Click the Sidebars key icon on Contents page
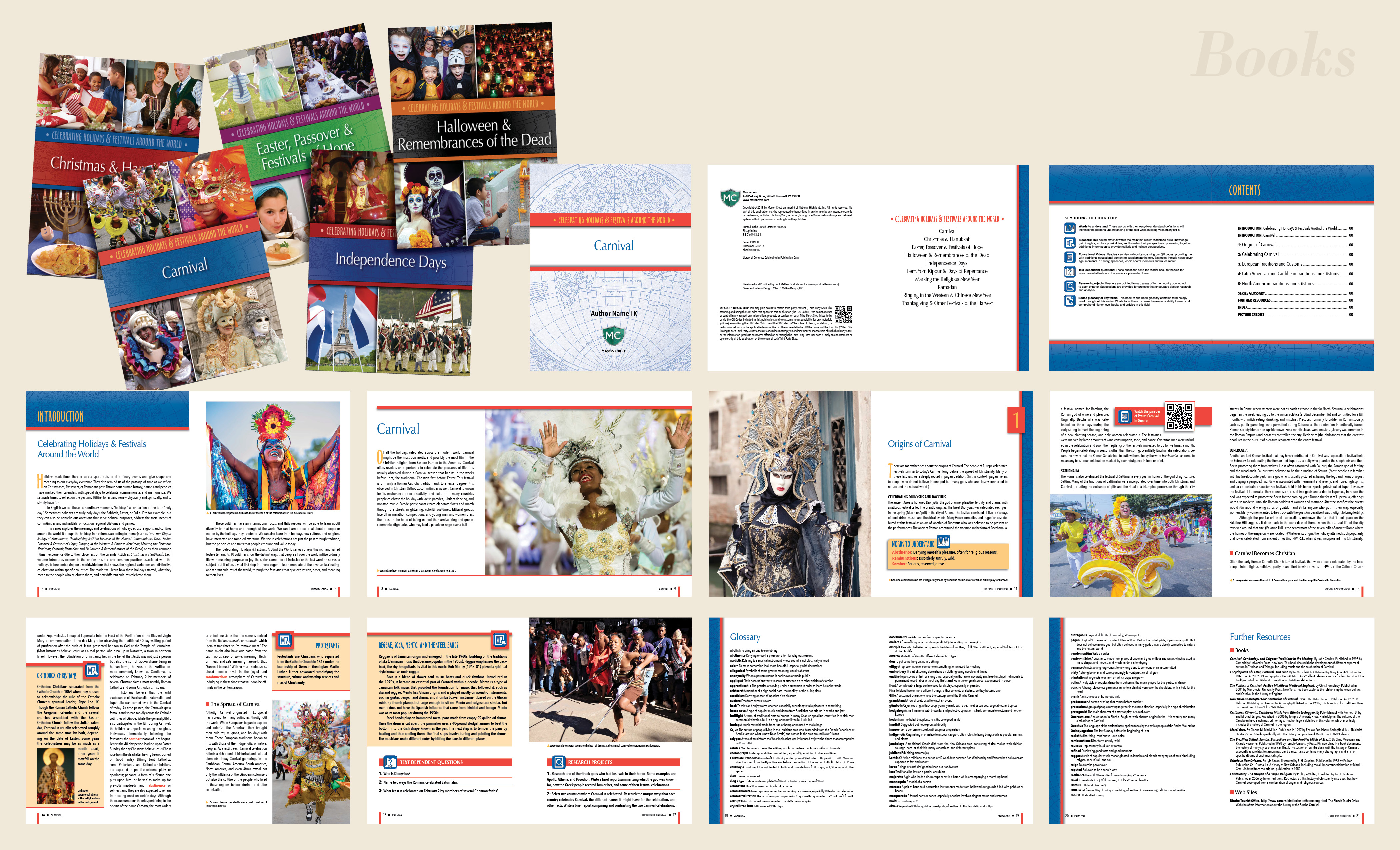The image size is (1400, 850). pyautogui.click(x=1069, y=243)
